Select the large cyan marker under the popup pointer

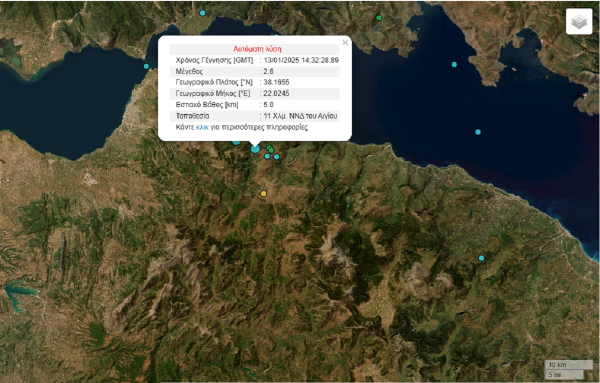click(255, 148)
